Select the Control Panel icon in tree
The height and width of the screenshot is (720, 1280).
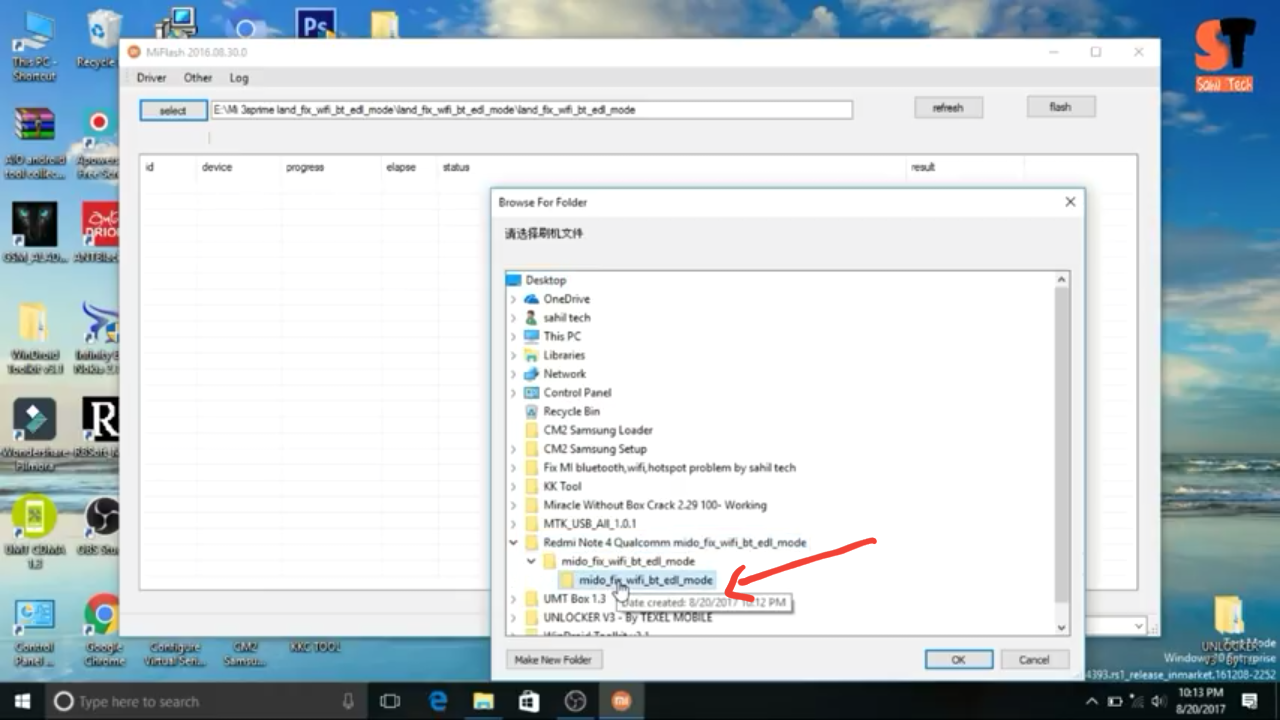(x=531, y=393)
